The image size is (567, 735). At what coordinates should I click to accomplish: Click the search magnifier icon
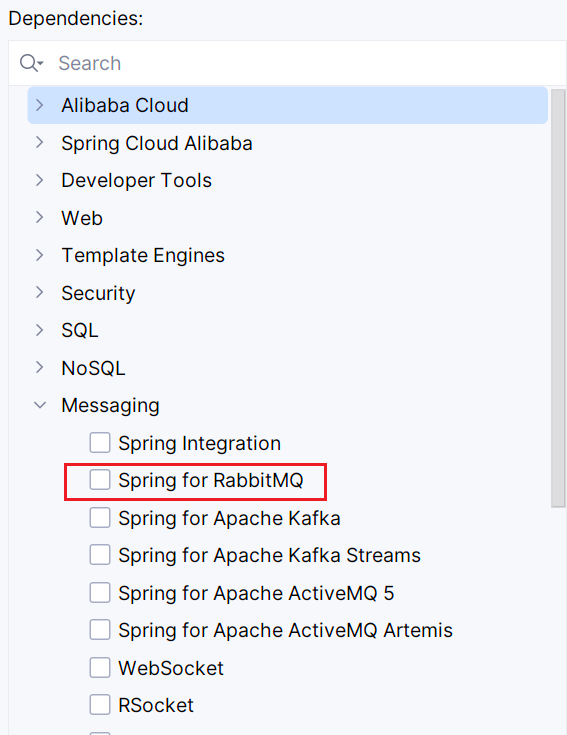31,63
